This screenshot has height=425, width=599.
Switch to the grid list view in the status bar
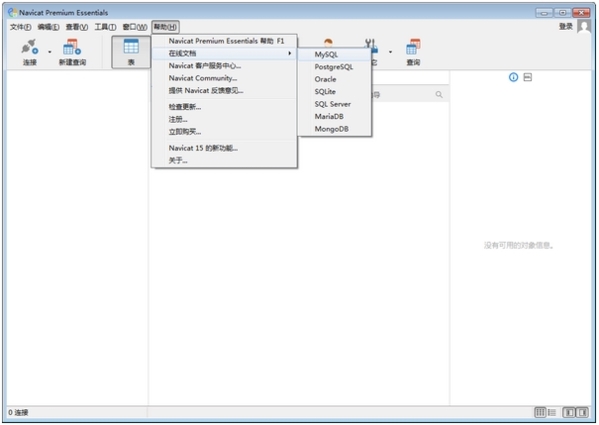(540, 412)
